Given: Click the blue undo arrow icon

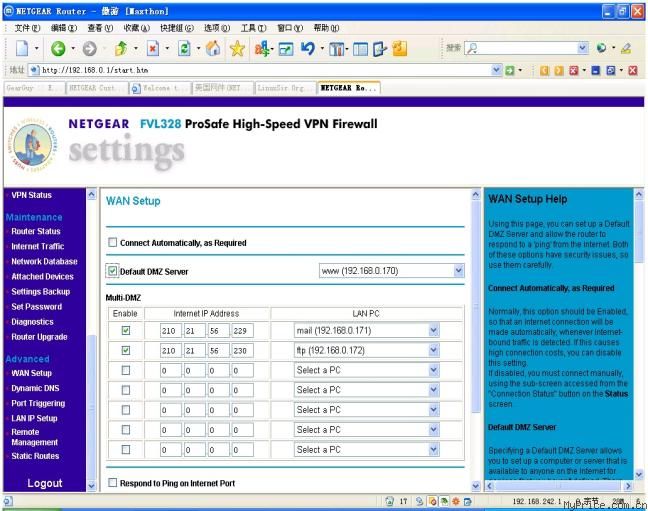Looking at the screenshot, I should click(x=308, y=49).
